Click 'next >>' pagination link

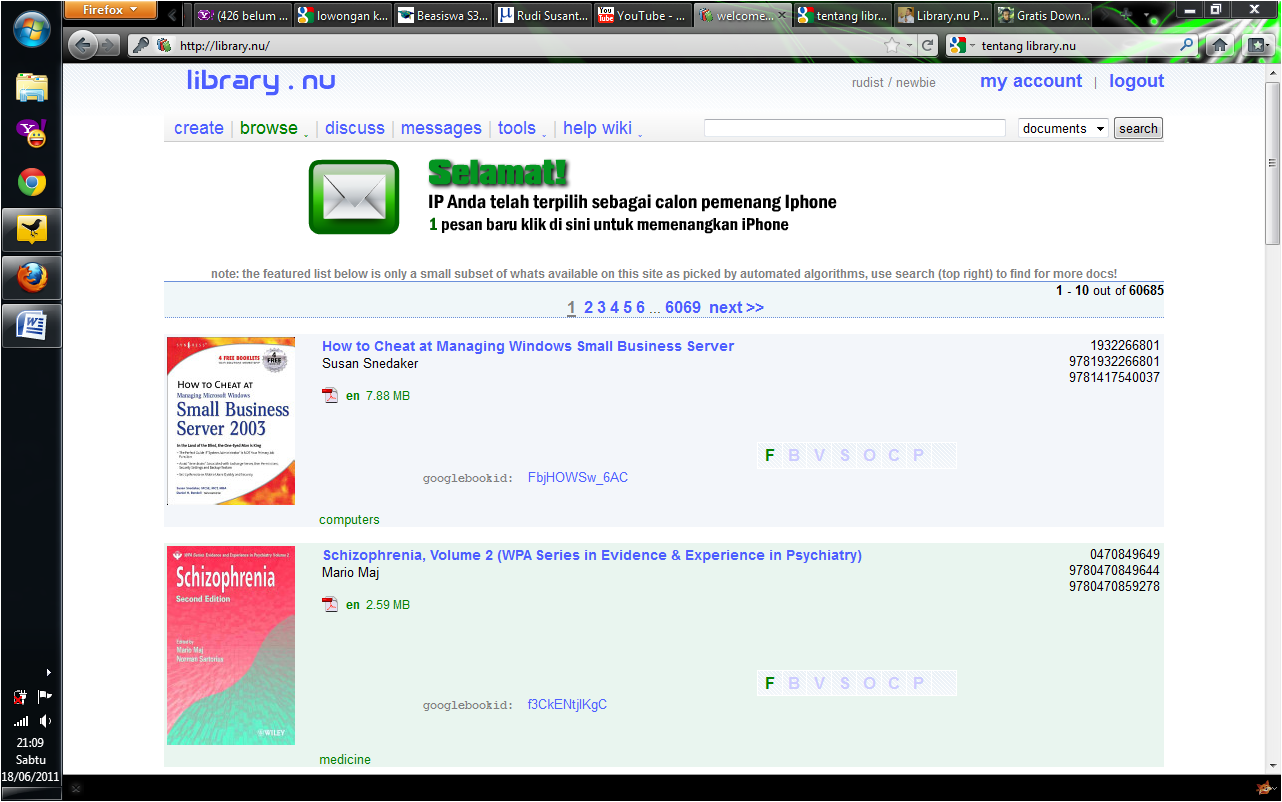736,307
